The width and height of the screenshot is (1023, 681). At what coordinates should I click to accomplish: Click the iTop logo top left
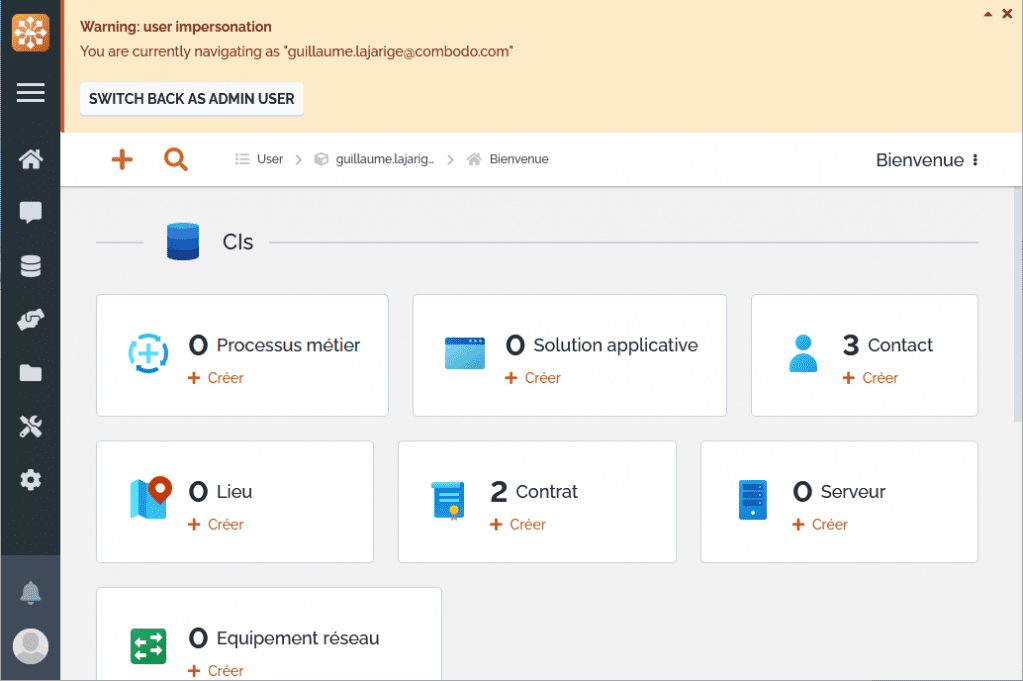click(30, 32)
